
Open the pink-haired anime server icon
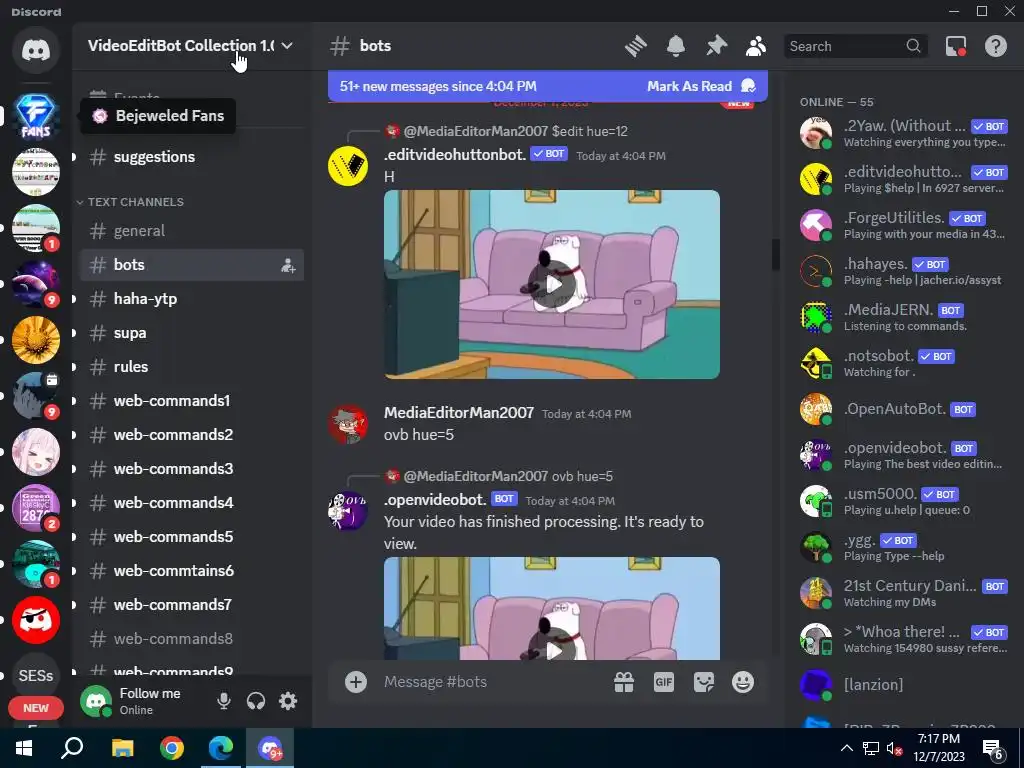coord(36,451)
